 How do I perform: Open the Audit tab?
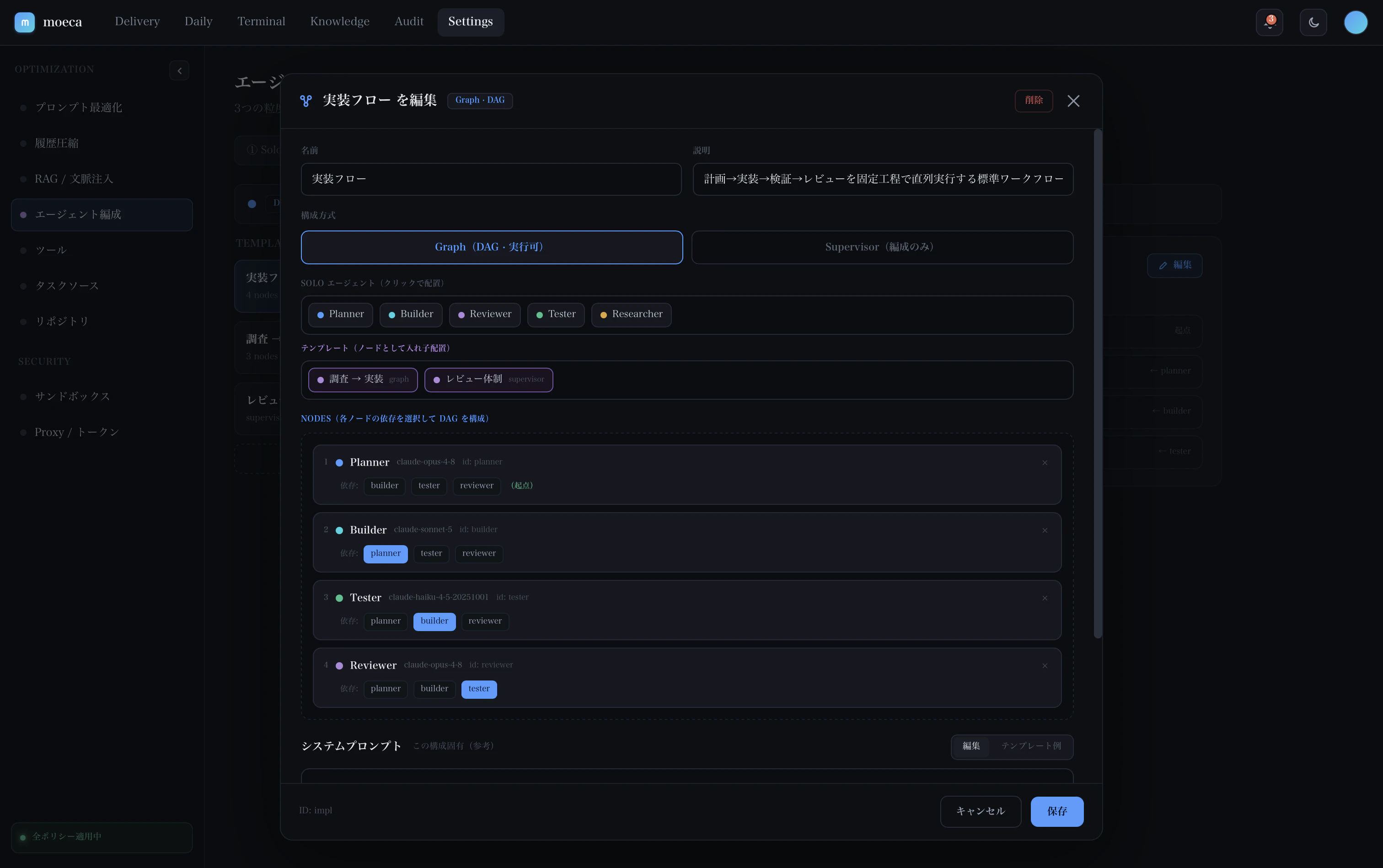click(409, 22)
